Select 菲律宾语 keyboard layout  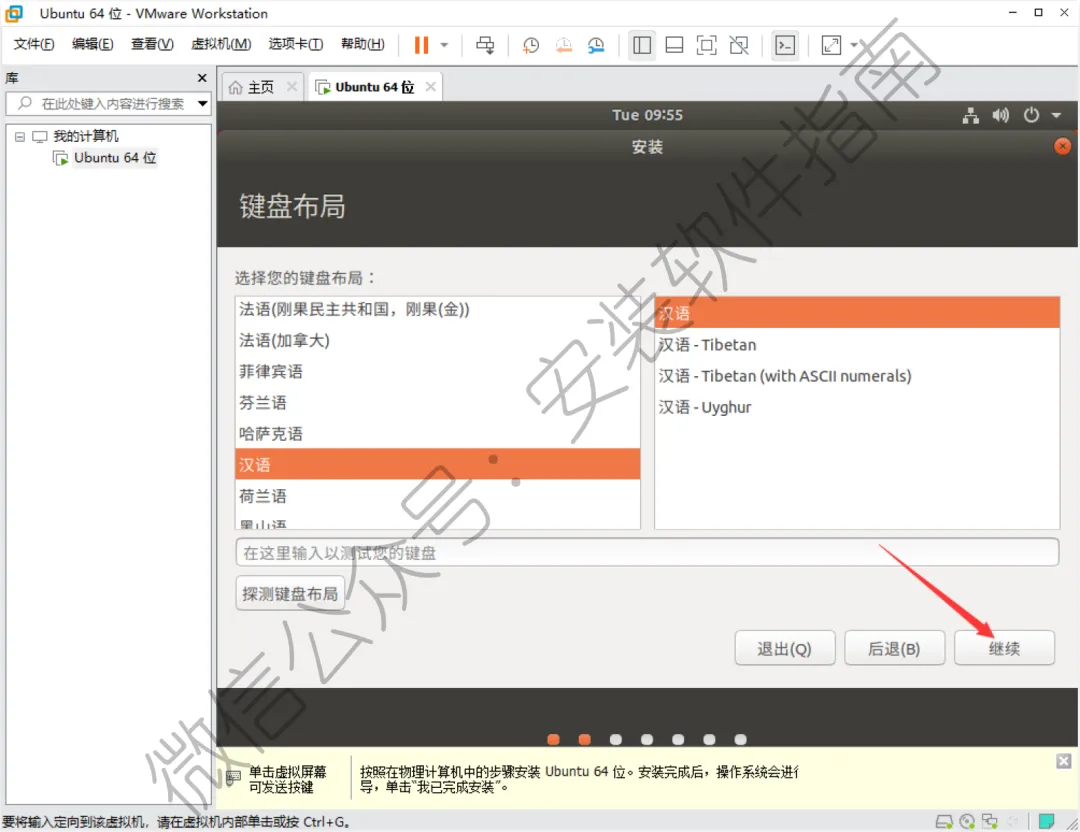point(437,371)
